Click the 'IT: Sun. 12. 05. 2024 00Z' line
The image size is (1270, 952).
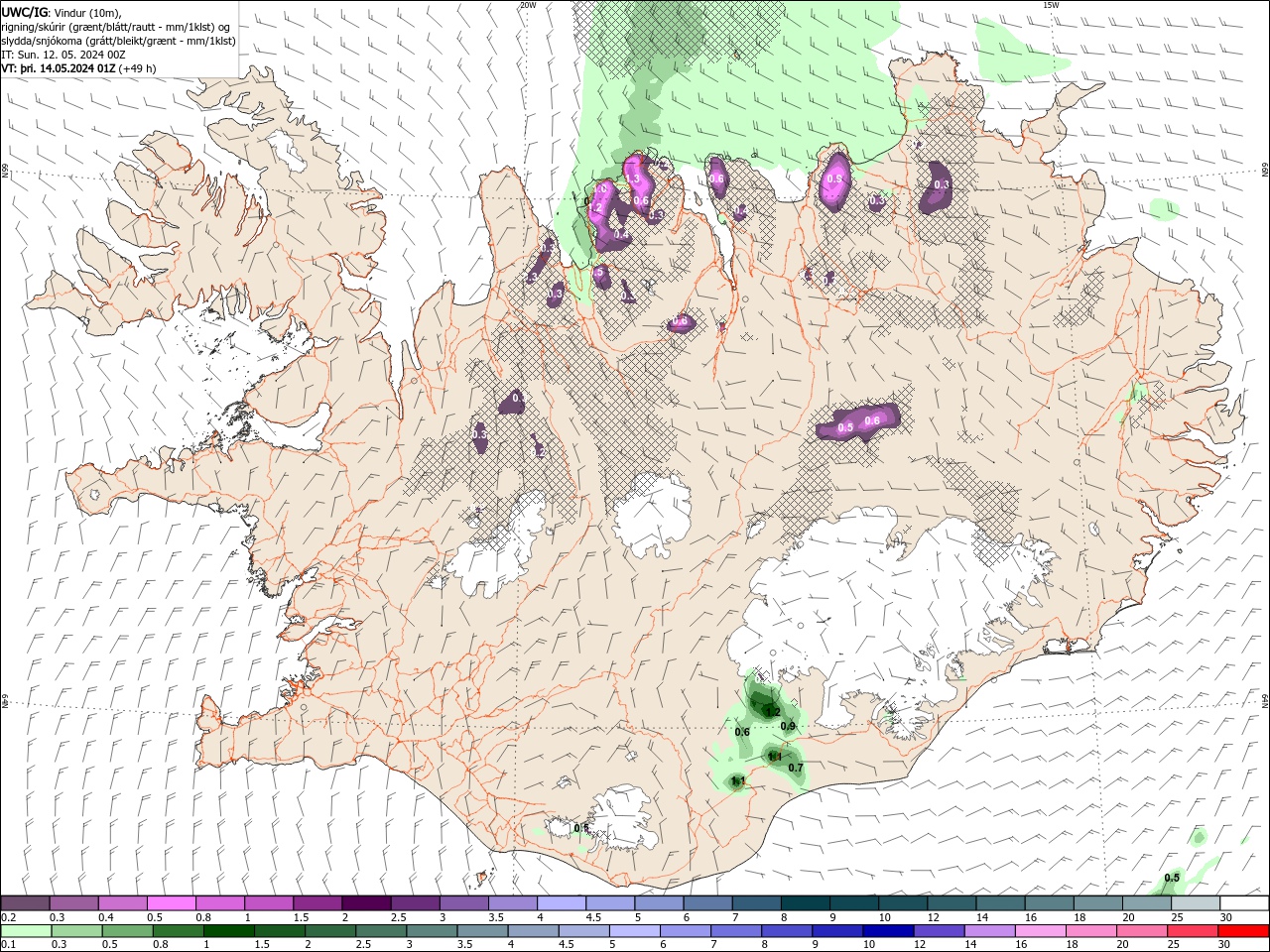click(x=63, y=55)
